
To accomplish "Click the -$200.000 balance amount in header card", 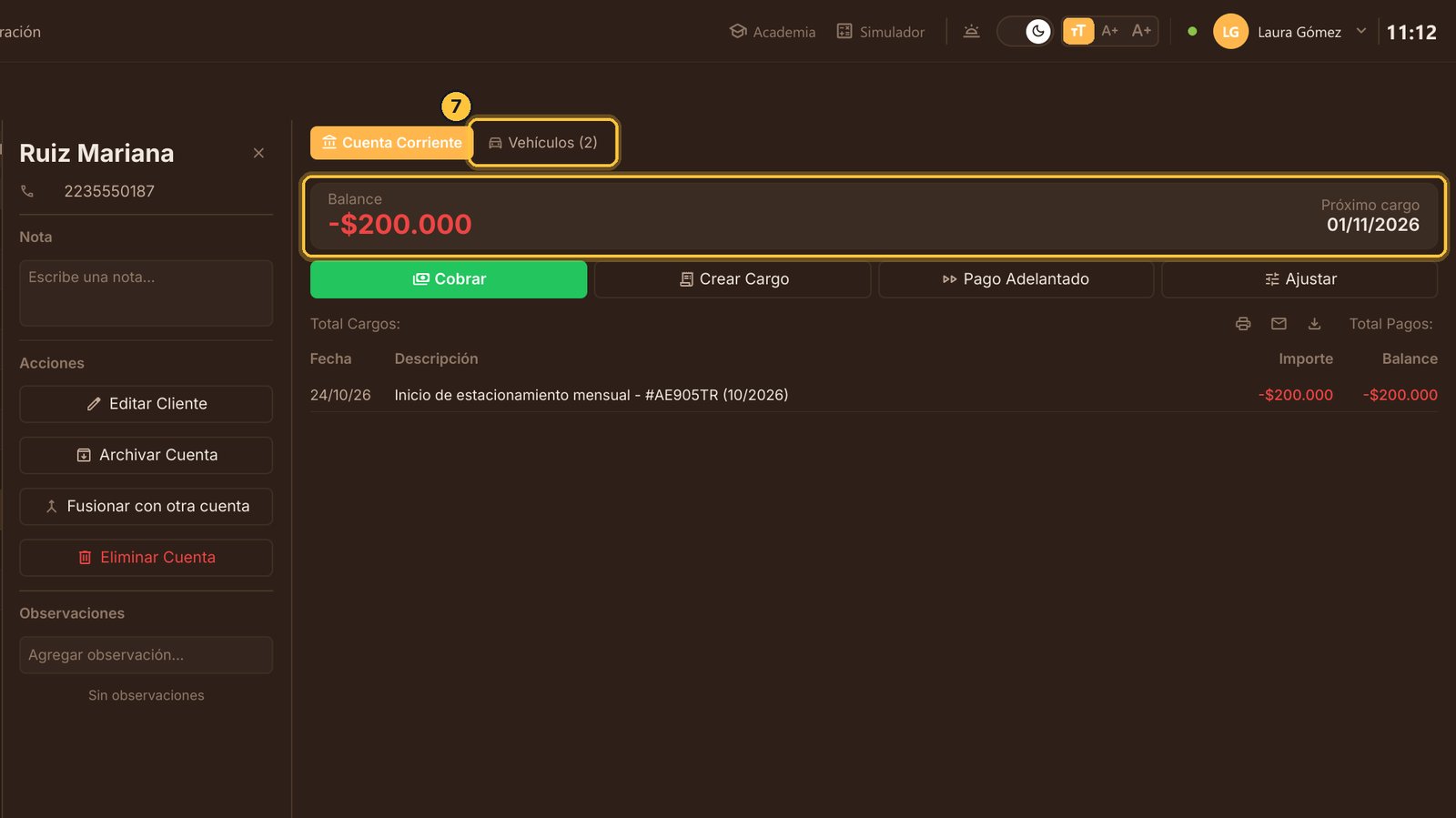I will click(400, 224).
